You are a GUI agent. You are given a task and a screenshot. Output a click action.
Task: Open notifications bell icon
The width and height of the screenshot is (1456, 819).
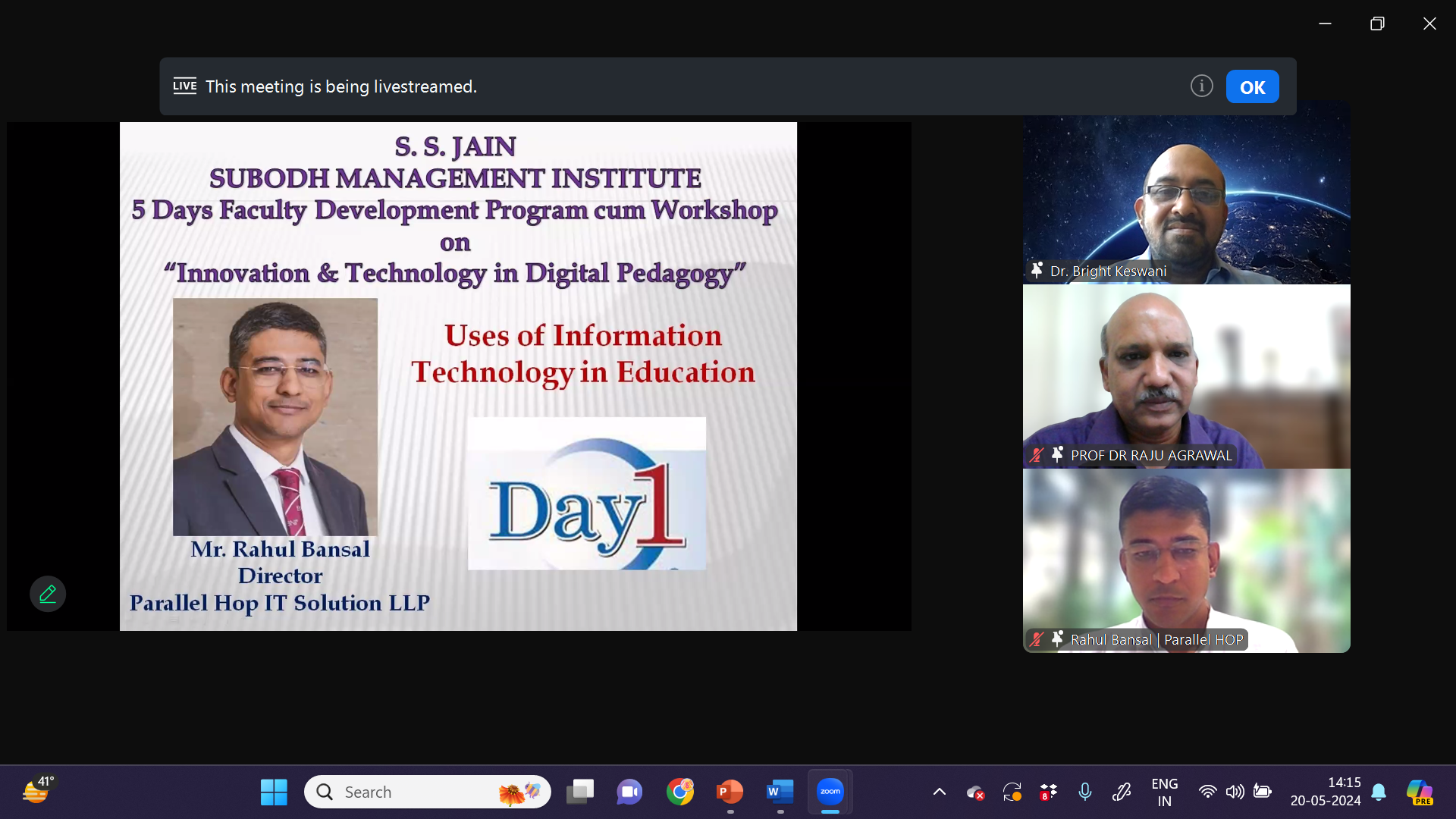pyautogui.click(x=1379, y=792)
